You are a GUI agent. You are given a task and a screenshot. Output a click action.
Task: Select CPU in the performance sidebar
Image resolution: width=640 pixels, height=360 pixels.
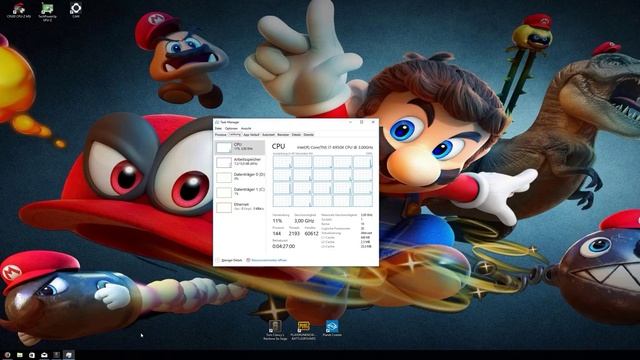point(240,147)
